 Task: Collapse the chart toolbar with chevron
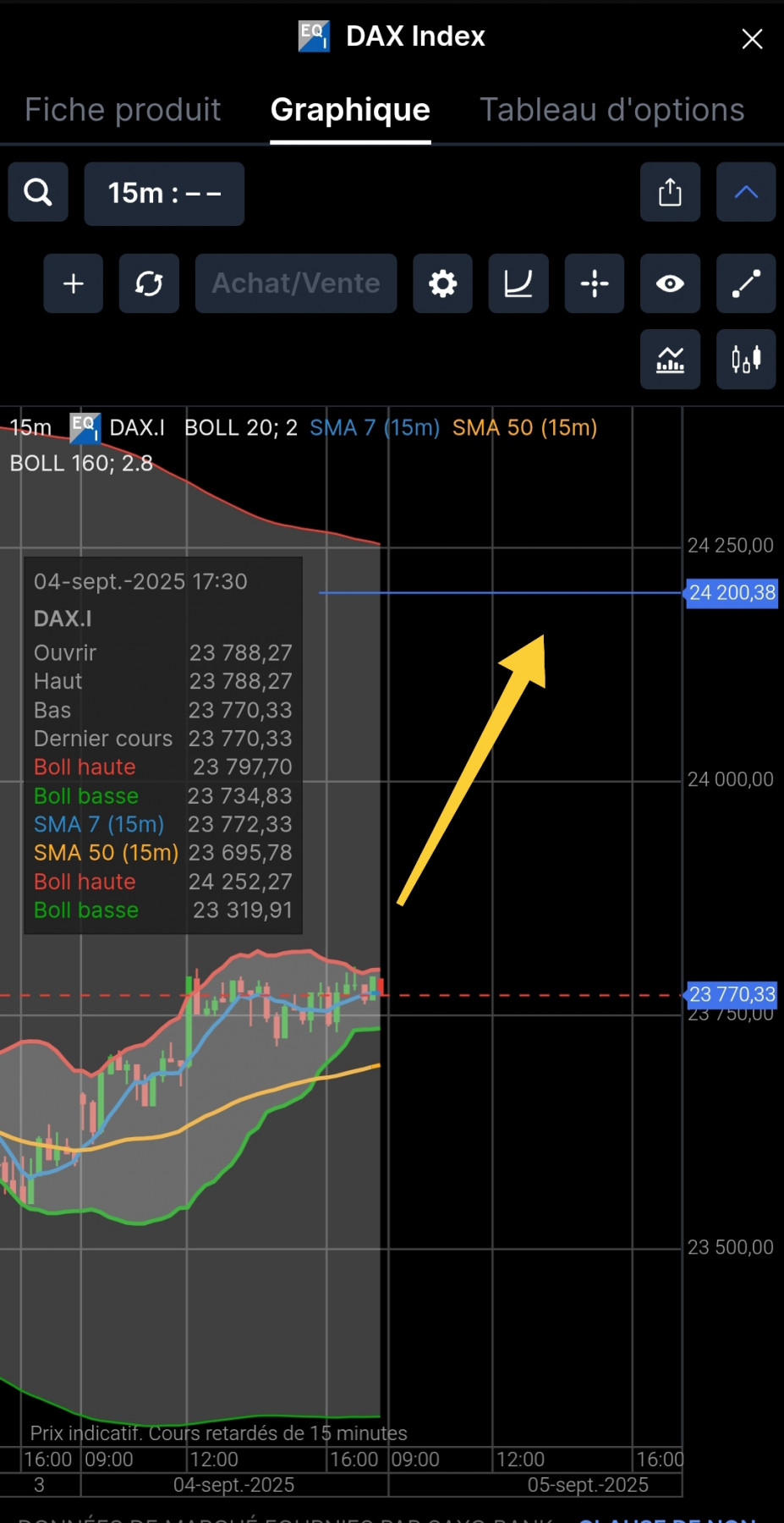746,192
